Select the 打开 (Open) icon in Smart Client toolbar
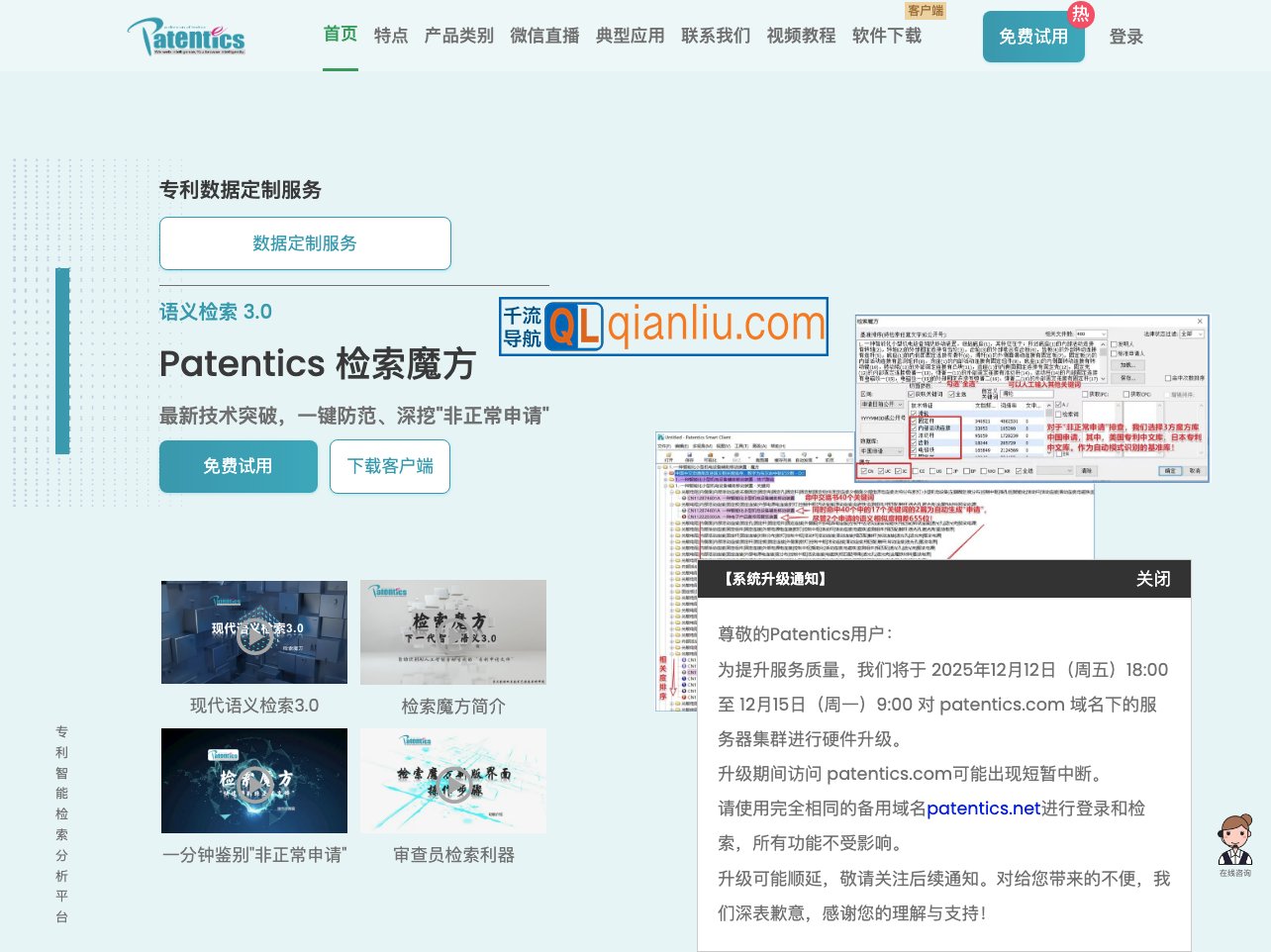The image size is (1271, 952). tap(669, 457)
